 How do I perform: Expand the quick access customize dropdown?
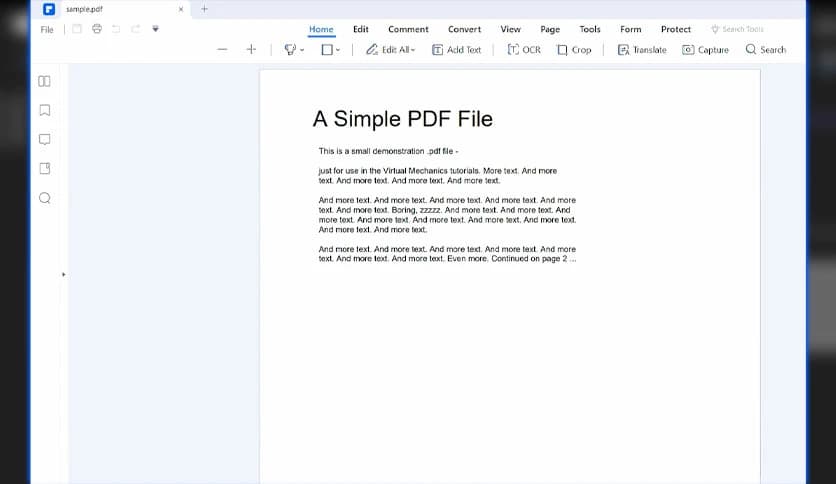point(155,29)
